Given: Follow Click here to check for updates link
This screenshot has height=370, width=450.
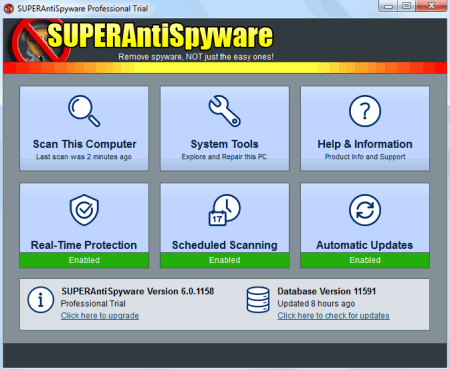Looking at the screenshot, I should [333, 316].
